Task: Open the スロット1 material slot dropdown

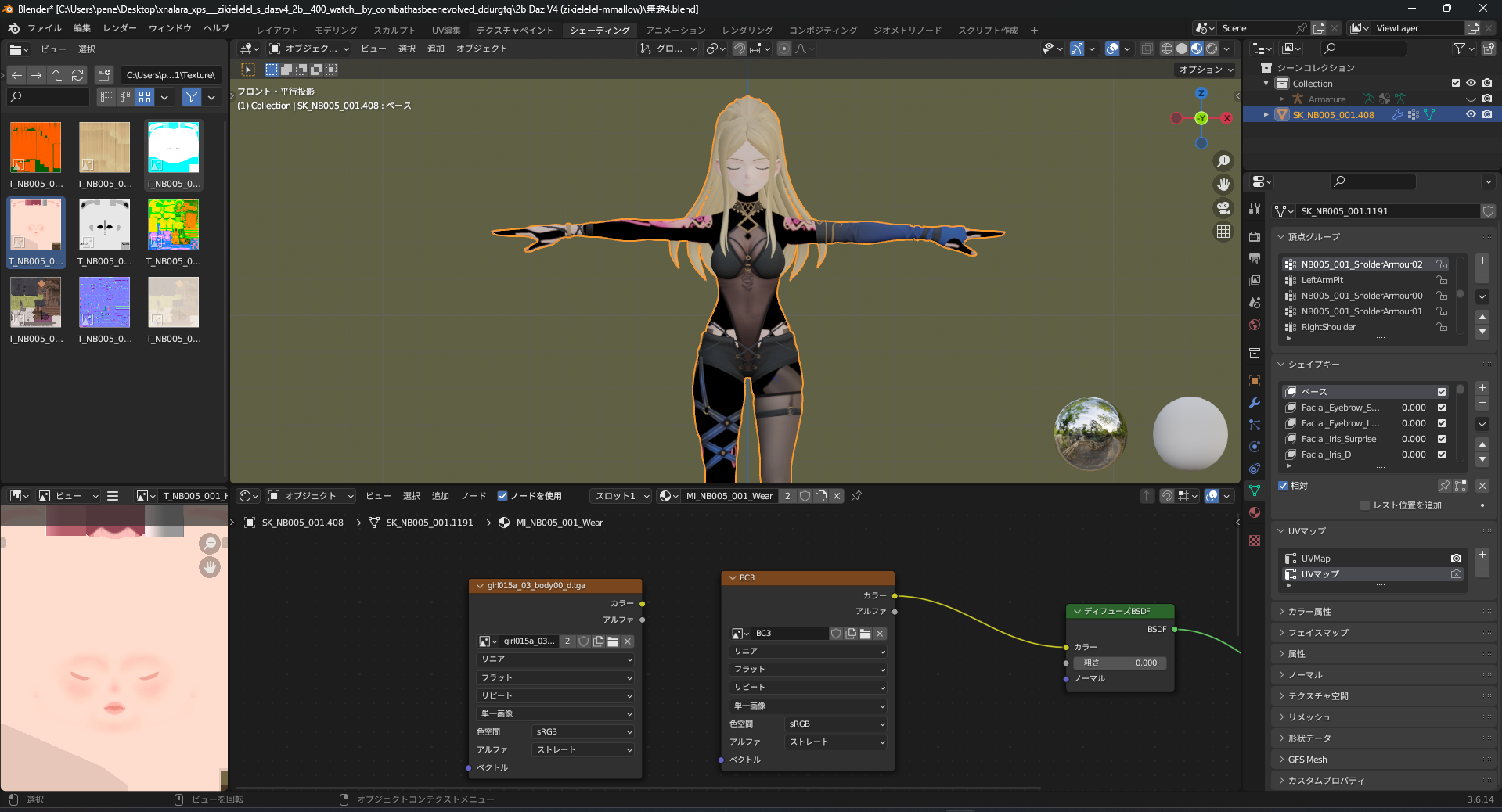Action: (x=621, y=496)
